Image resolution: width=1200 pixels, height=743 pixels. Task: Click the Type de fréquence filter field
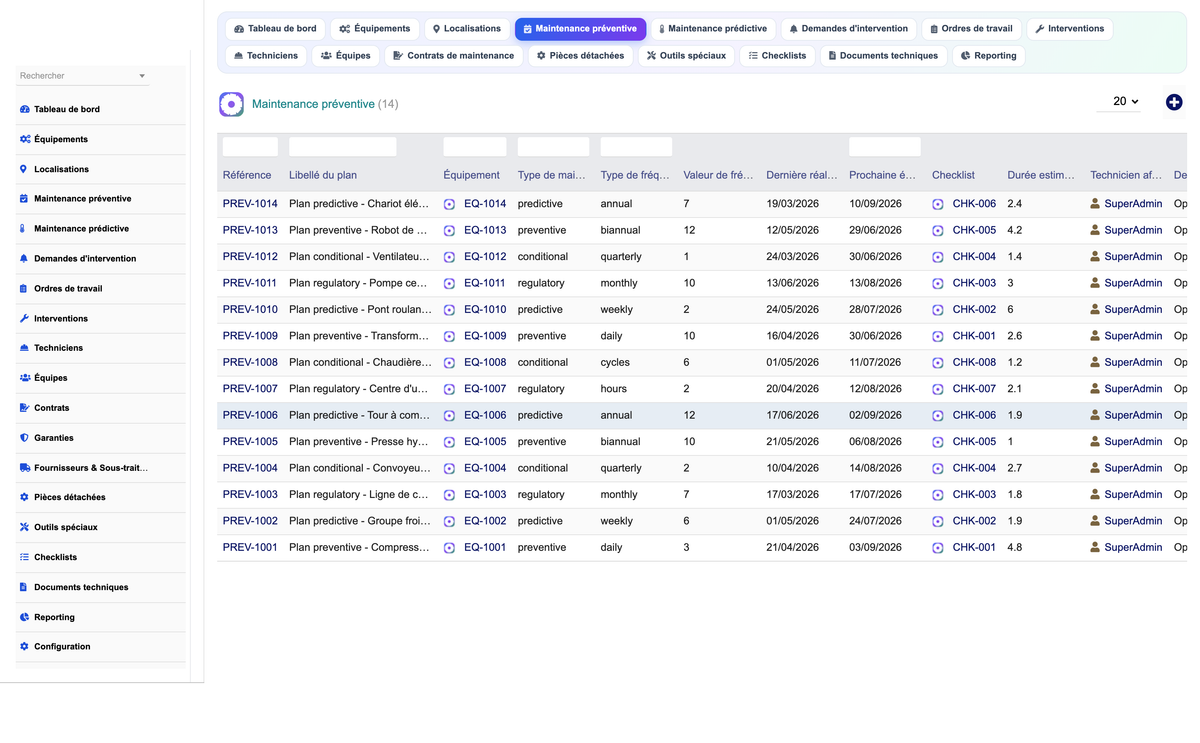pyautogui.click(x=636, y=147)
